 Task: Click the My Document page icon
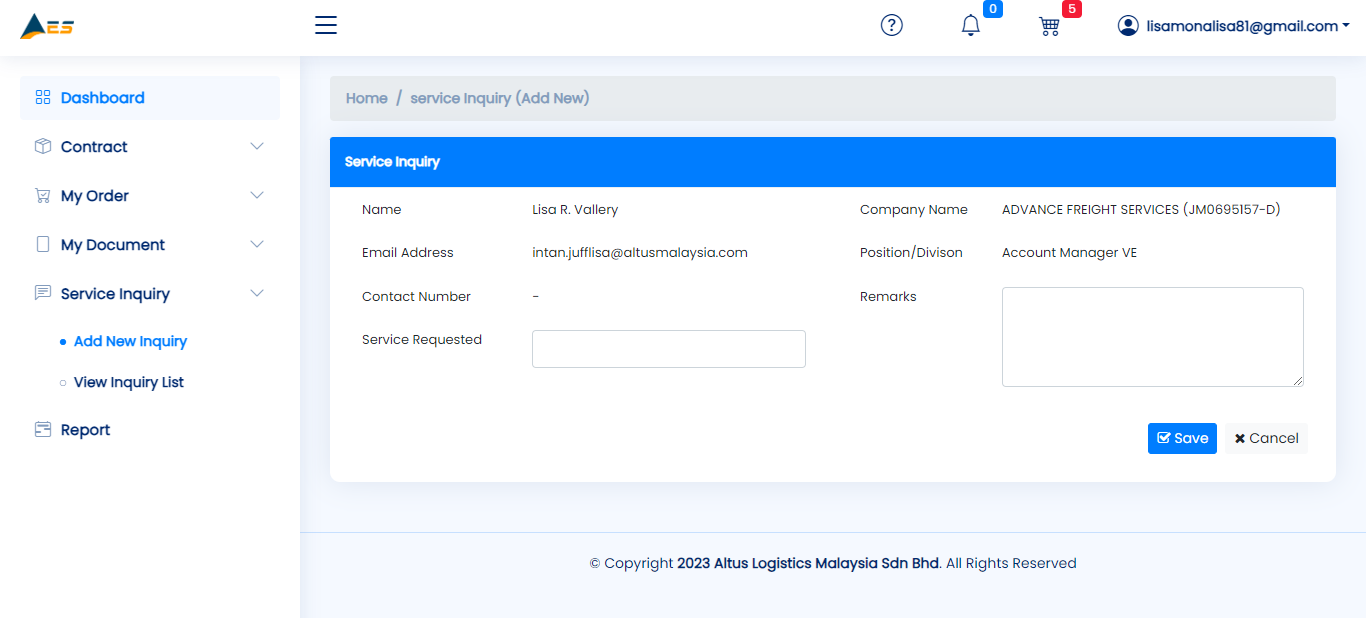click(x=43, y=245)
